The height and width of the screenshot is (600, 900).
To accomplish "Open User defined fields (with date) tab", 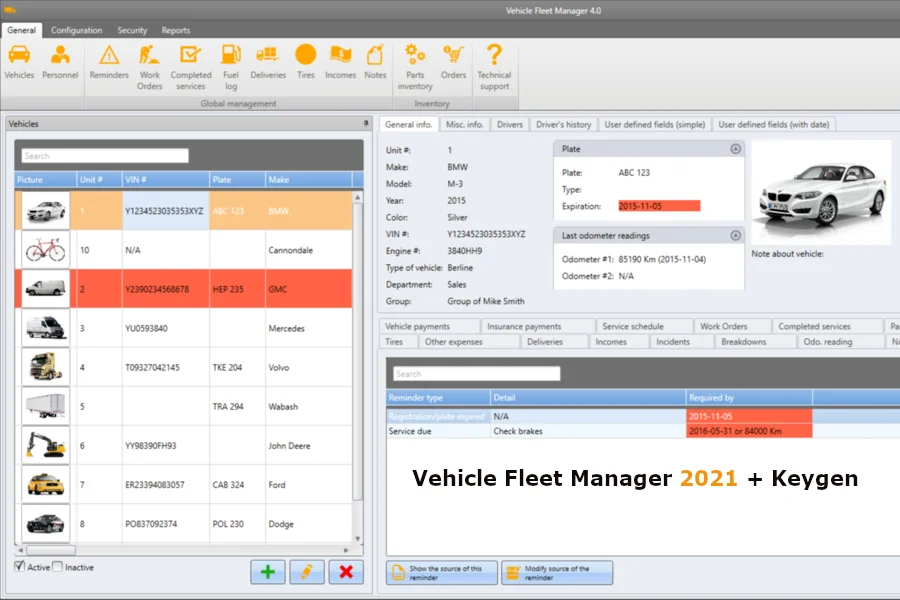I will (x=774, y=124).
